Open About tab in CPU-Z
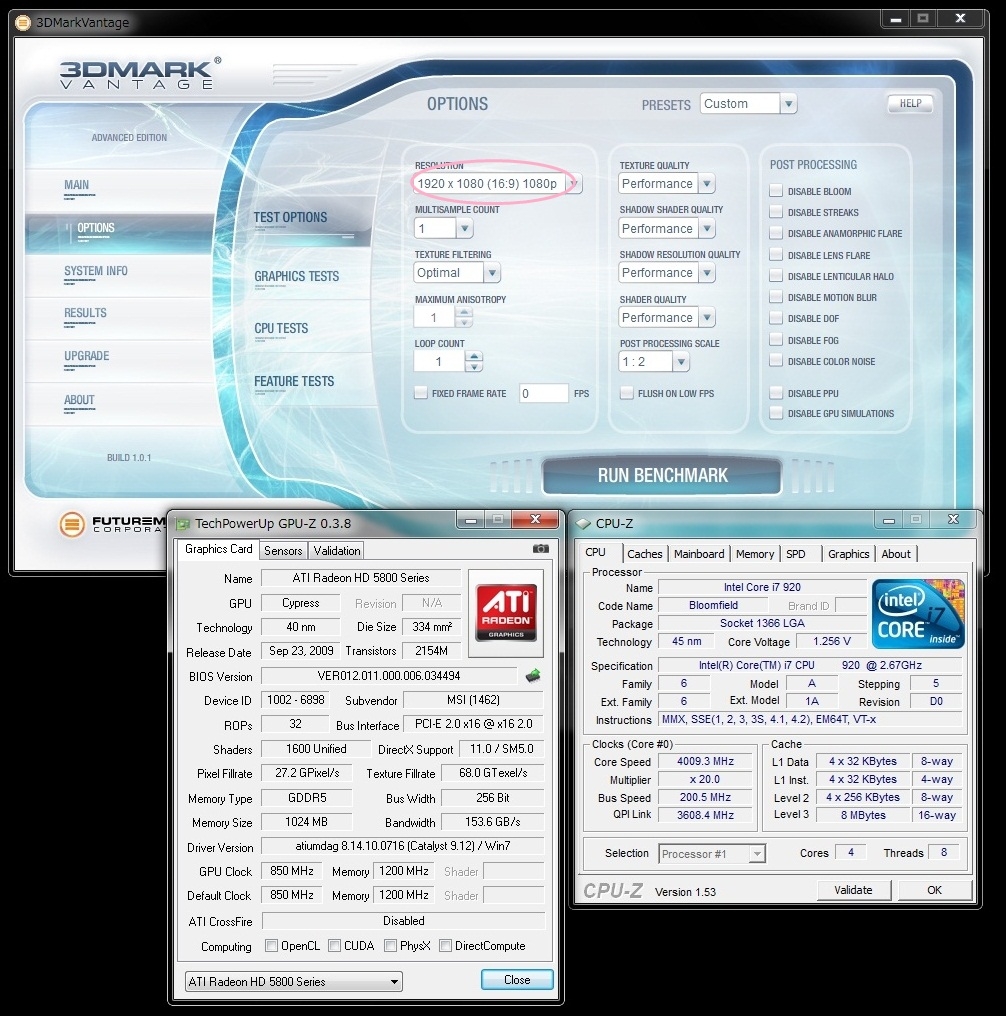The height and width of the screenshot is (1016, 1006). click(x=896, y=554)
